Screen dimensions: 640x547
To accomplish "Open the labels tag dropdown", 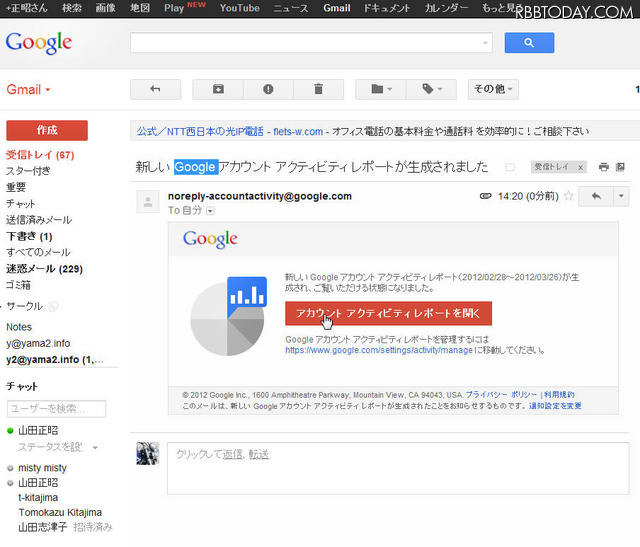I will [x=431, y=89].
